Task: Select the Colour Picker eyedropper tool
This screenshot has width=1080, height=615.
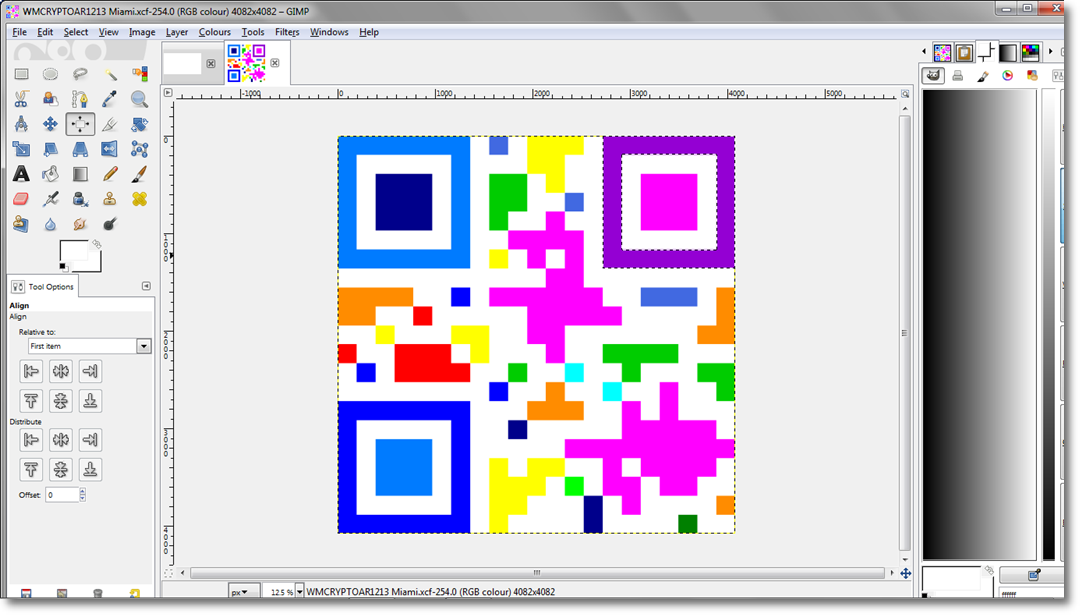Action: [110, 99]
